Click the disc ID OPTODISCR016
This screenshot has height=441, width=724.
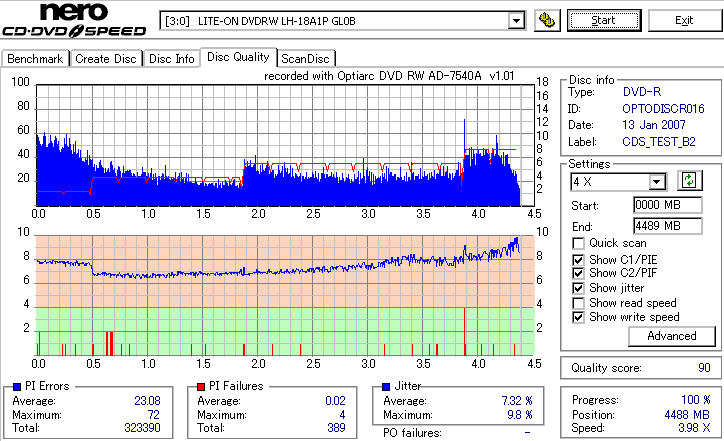[x=663, y=109]
